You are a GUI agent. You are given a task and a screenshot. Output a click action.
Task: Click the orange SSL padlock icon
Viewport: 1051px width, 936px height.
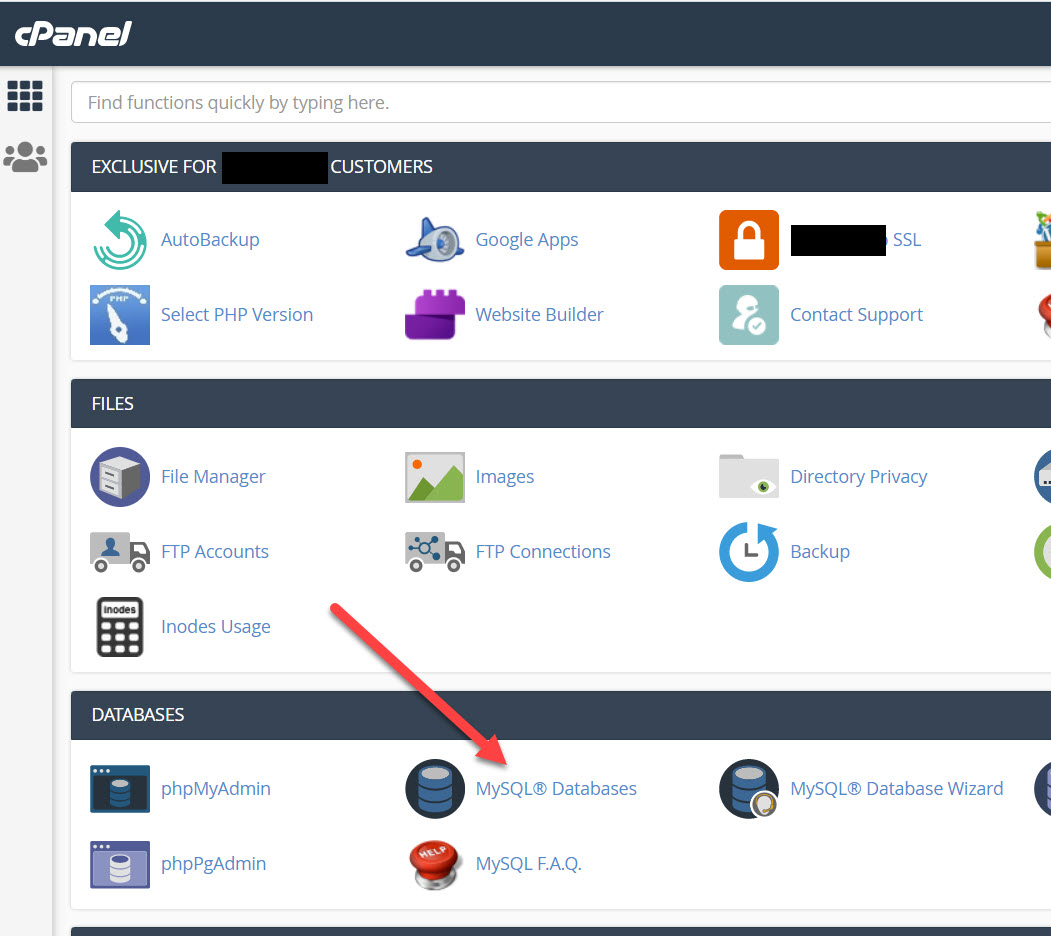pos(749,240)
